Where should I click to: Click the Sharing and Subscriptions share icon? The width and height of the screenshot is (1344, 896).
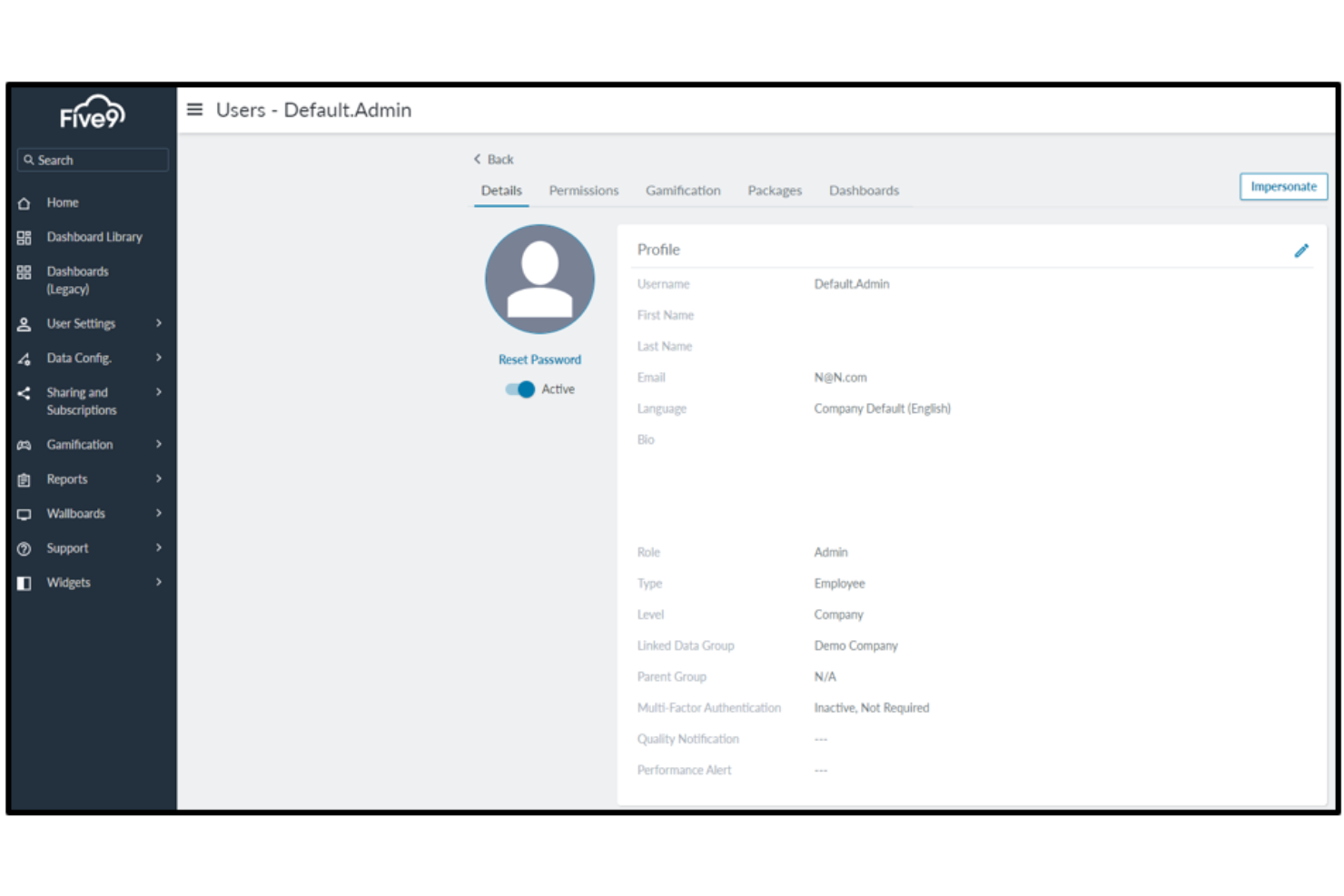pos(25,392)
